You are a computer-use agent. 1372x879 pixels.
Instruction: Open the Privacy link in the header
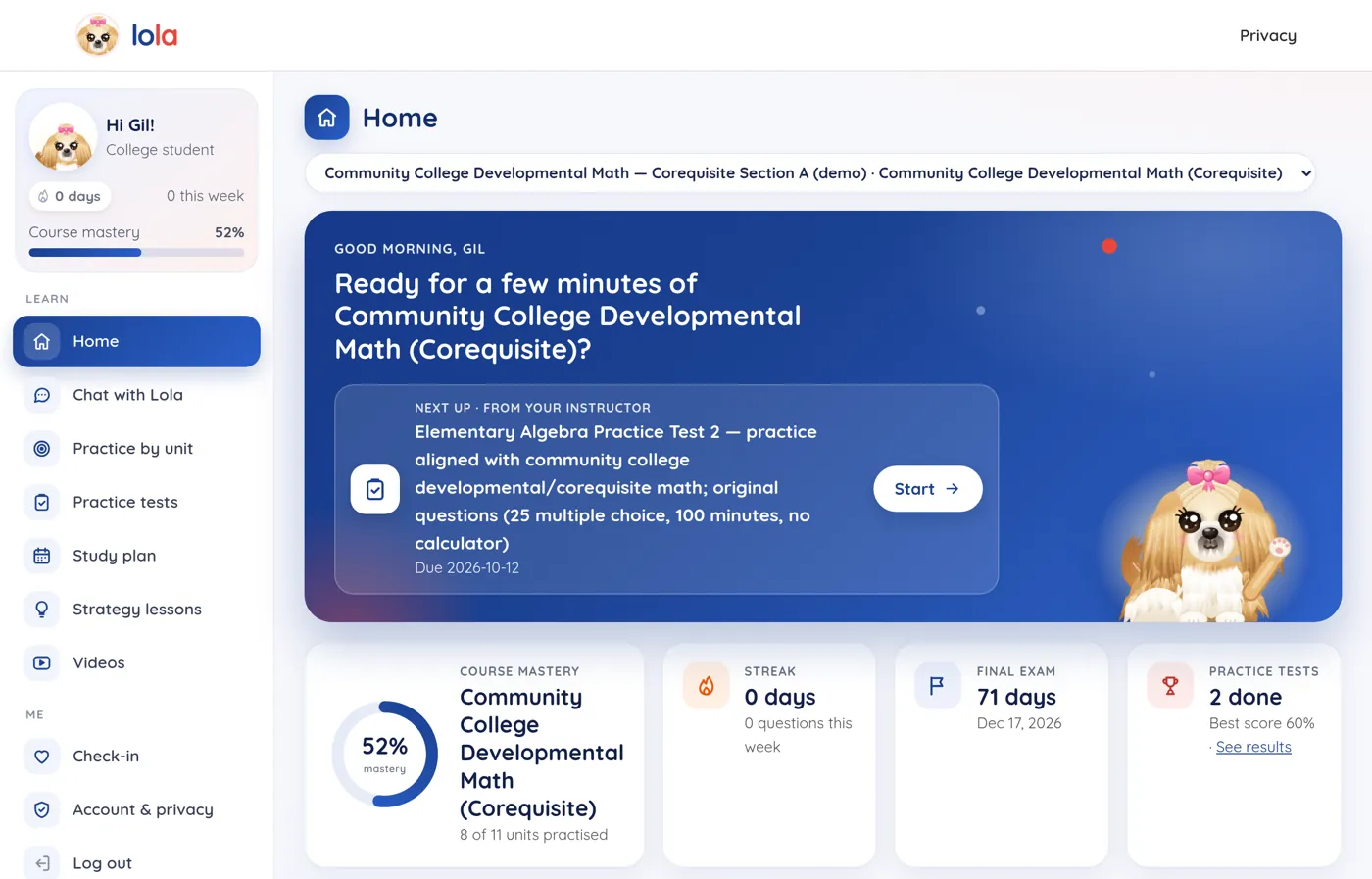click(x=1268, y=35)
